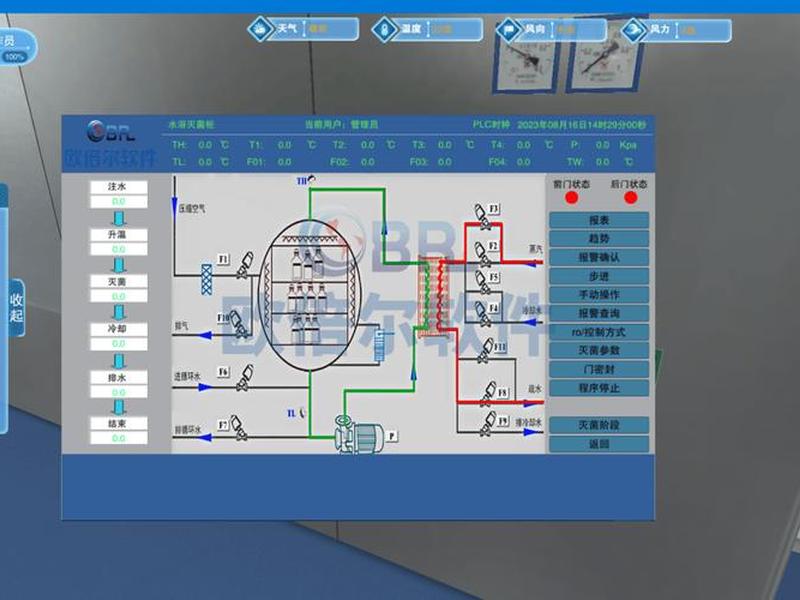Click the 冷却 cooling step
Image resolution: width=800 pixels, height=600 pixels.
118,329
